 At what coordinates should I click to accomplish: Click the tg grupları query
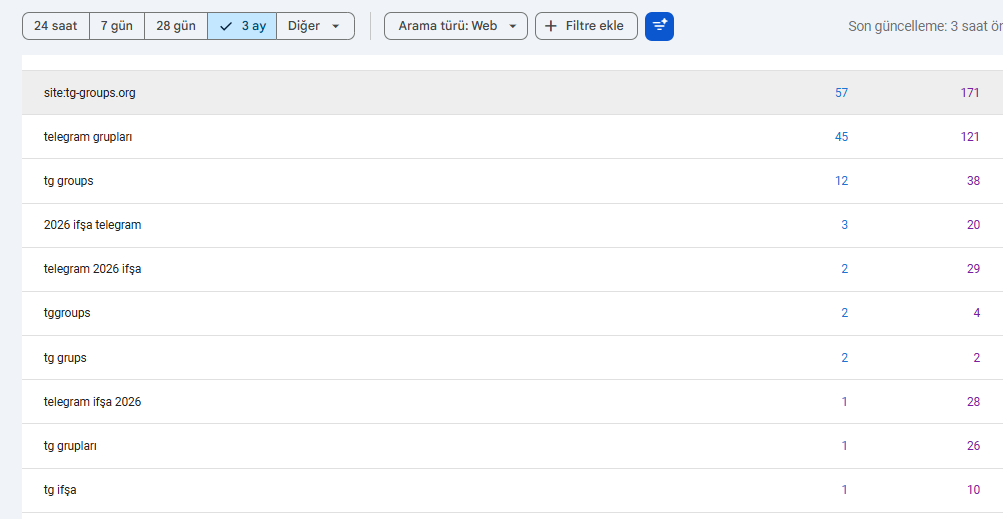click(x=70, y=446)
